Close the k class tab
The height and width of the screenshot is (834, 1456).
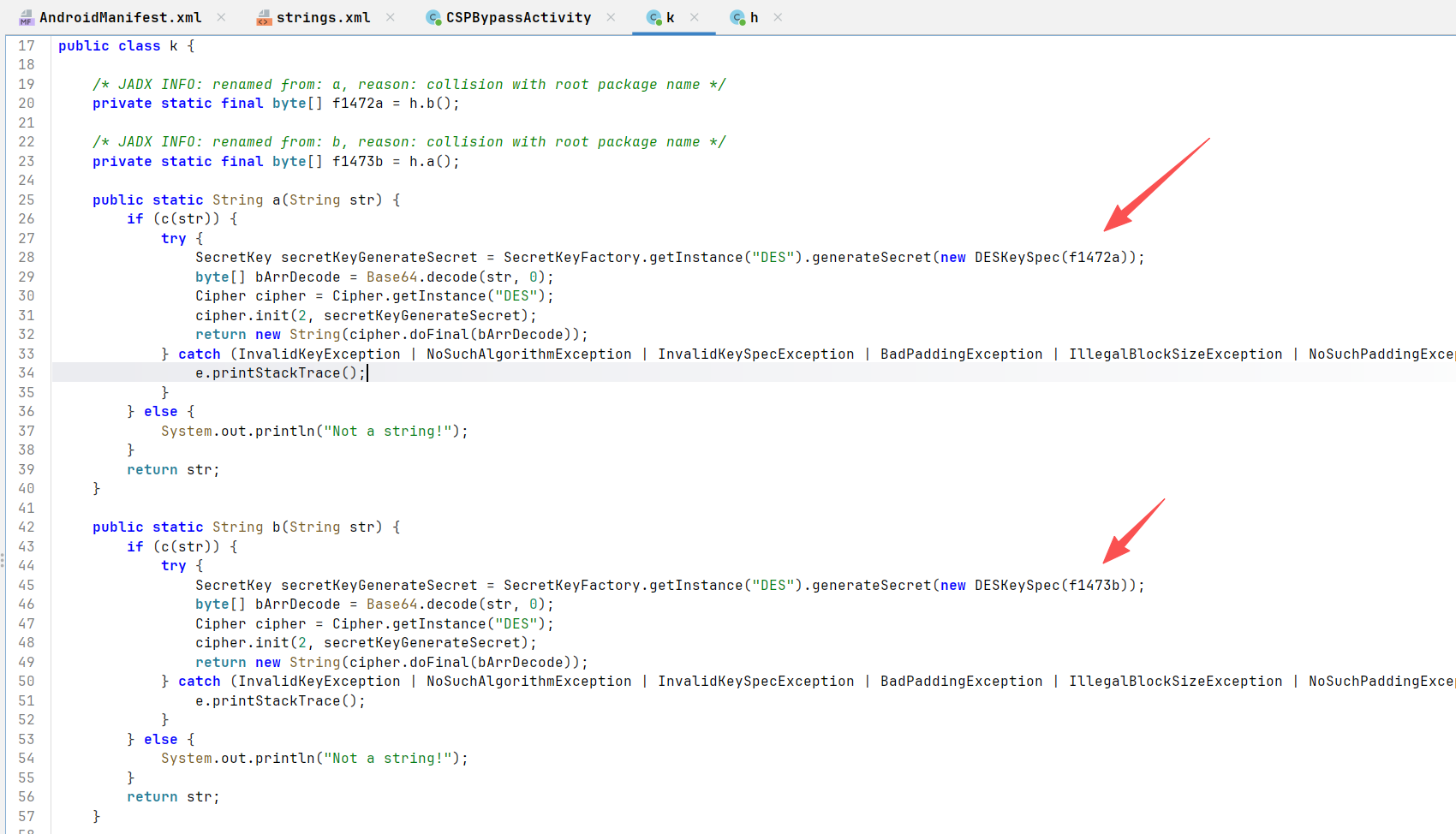point(695,17)
